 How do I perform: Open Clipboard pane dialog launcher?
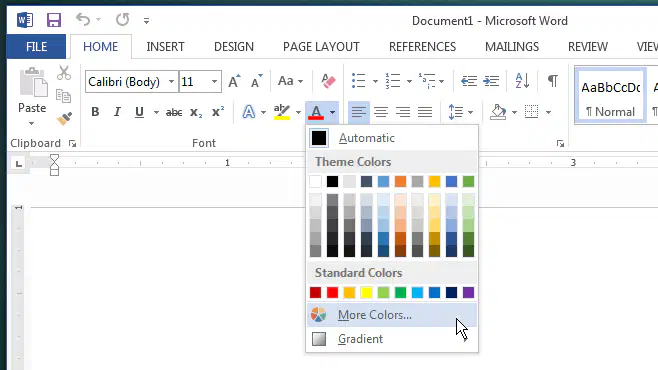click(x=73, y=144)
